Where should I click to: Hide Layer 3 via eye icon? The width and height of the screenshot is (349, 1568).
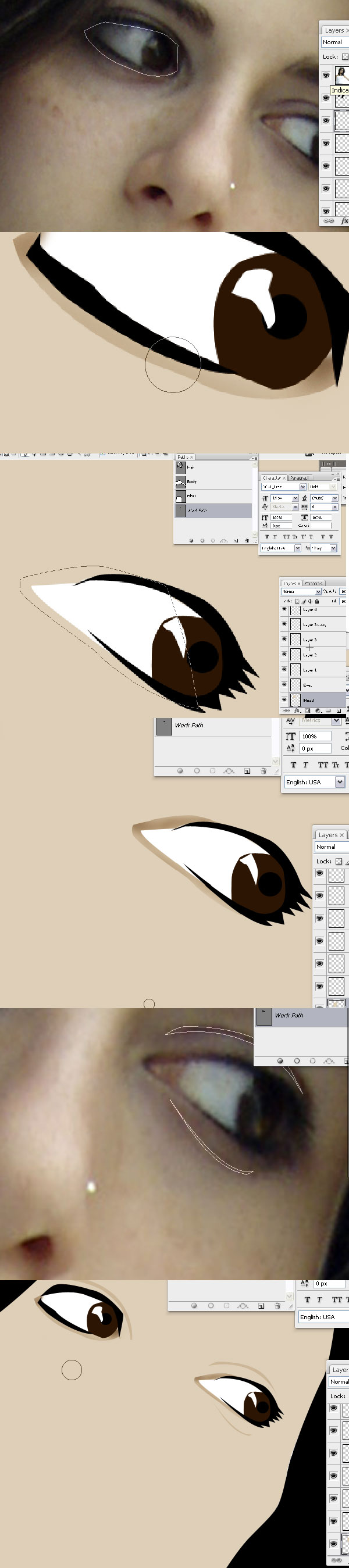[x=284, y=639]
